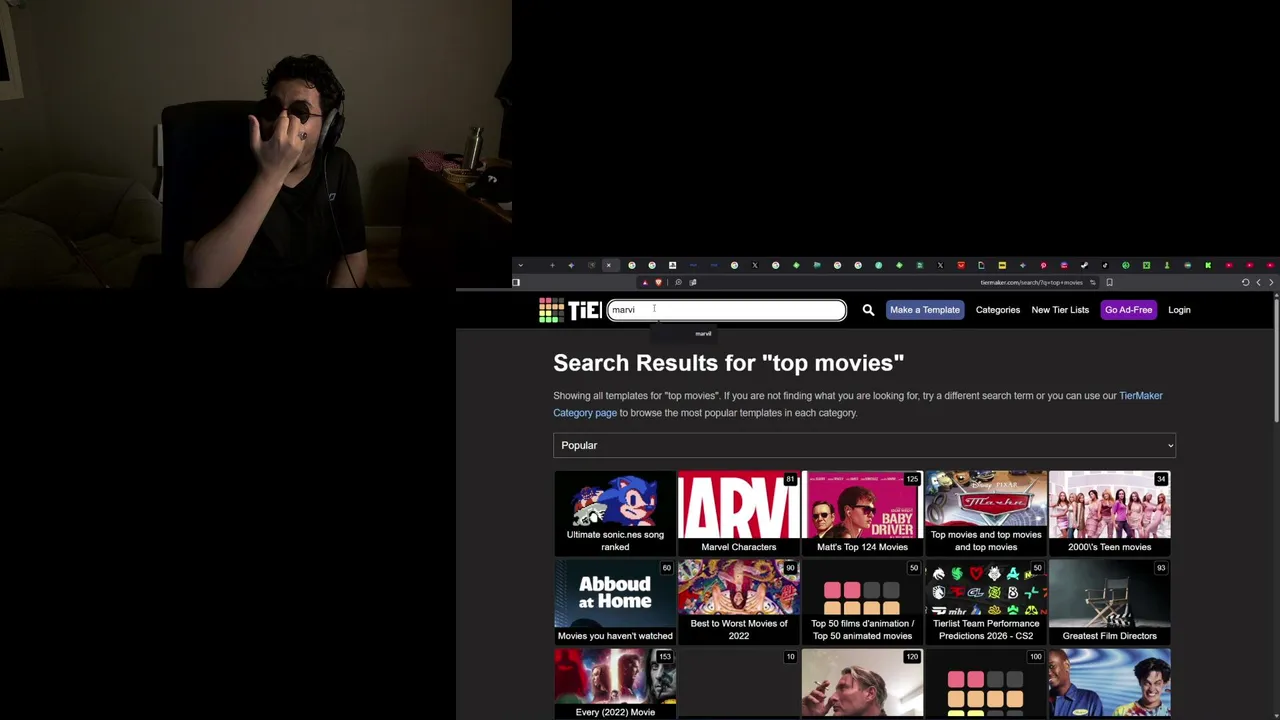Open the Login link
The height and width of the screenshot is (720, 1280).
[1179, 310]
